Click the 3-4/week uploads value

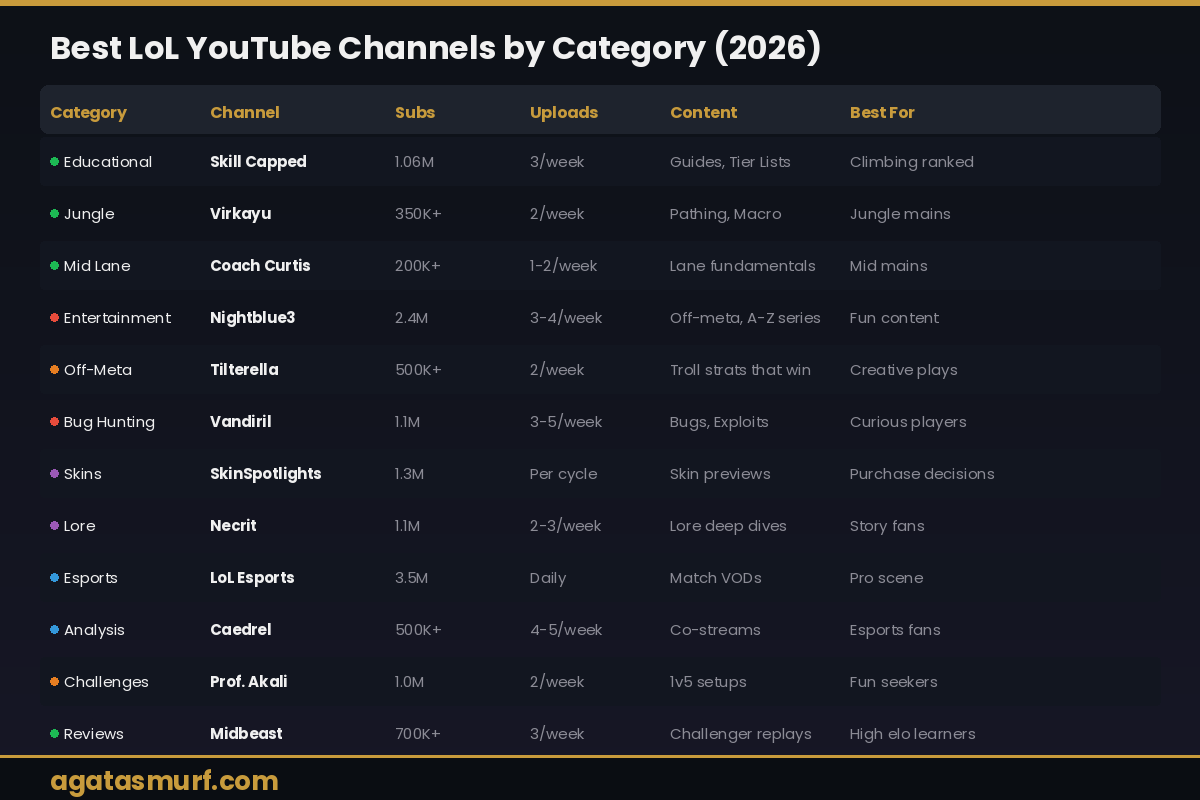point(566,318)
